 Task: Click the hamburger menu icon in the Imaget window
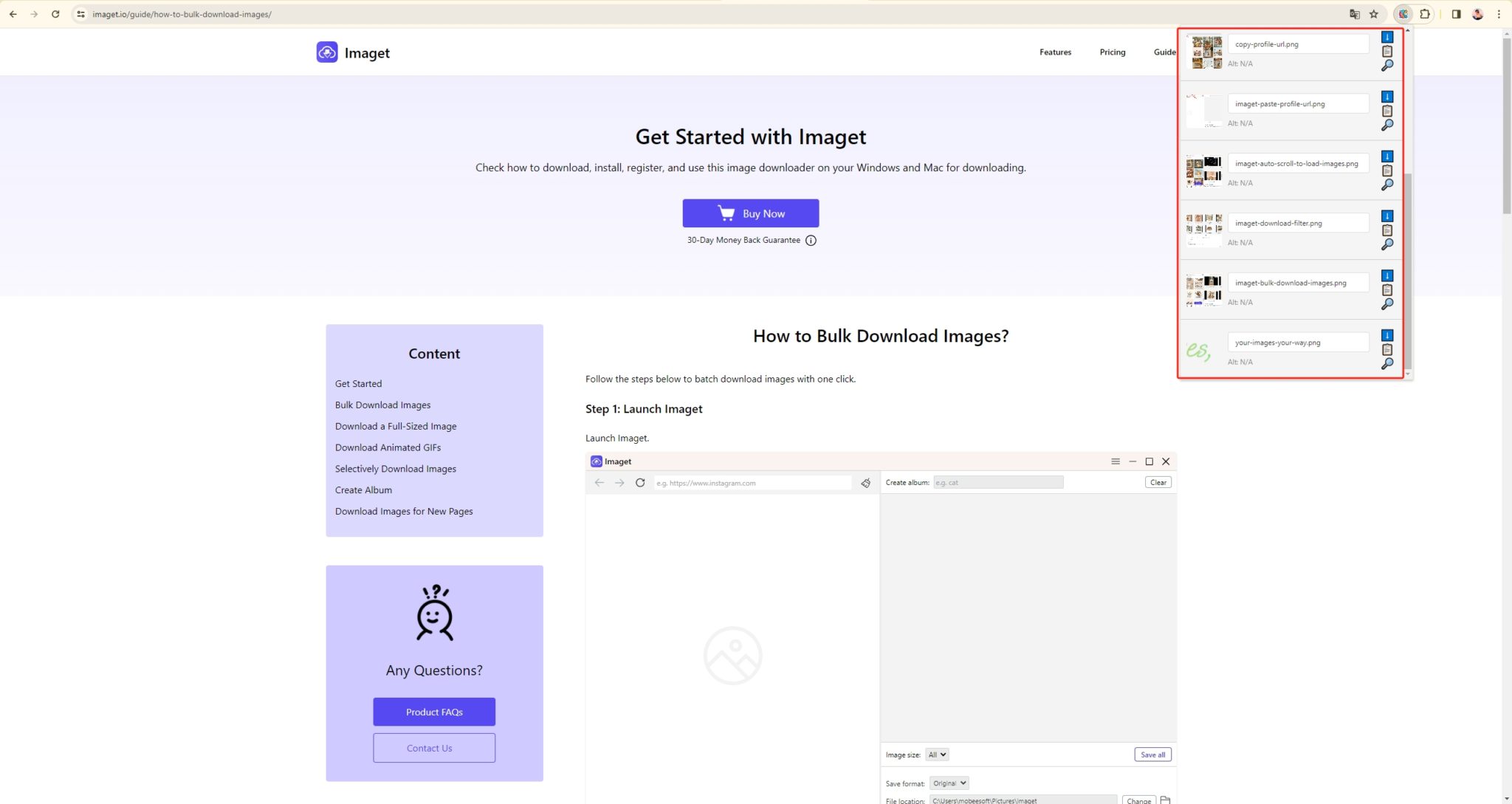(x=1115, y=461)
